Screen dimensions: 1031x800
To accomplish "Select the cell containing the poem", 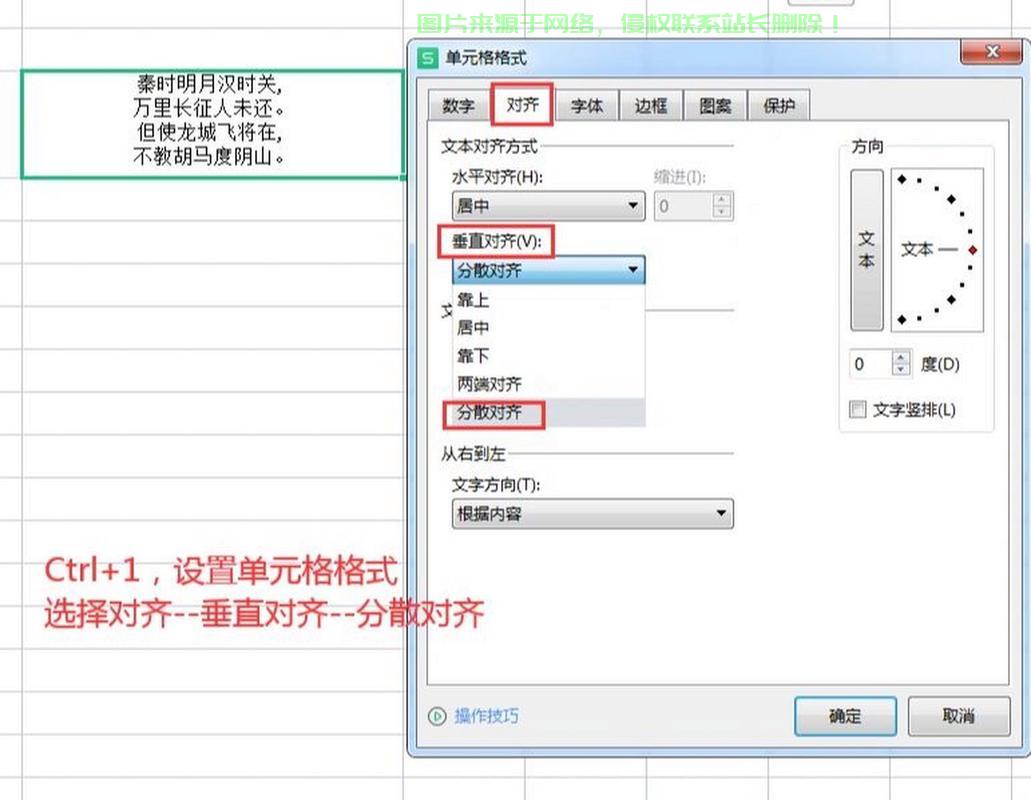I will [x=212, y=124].
